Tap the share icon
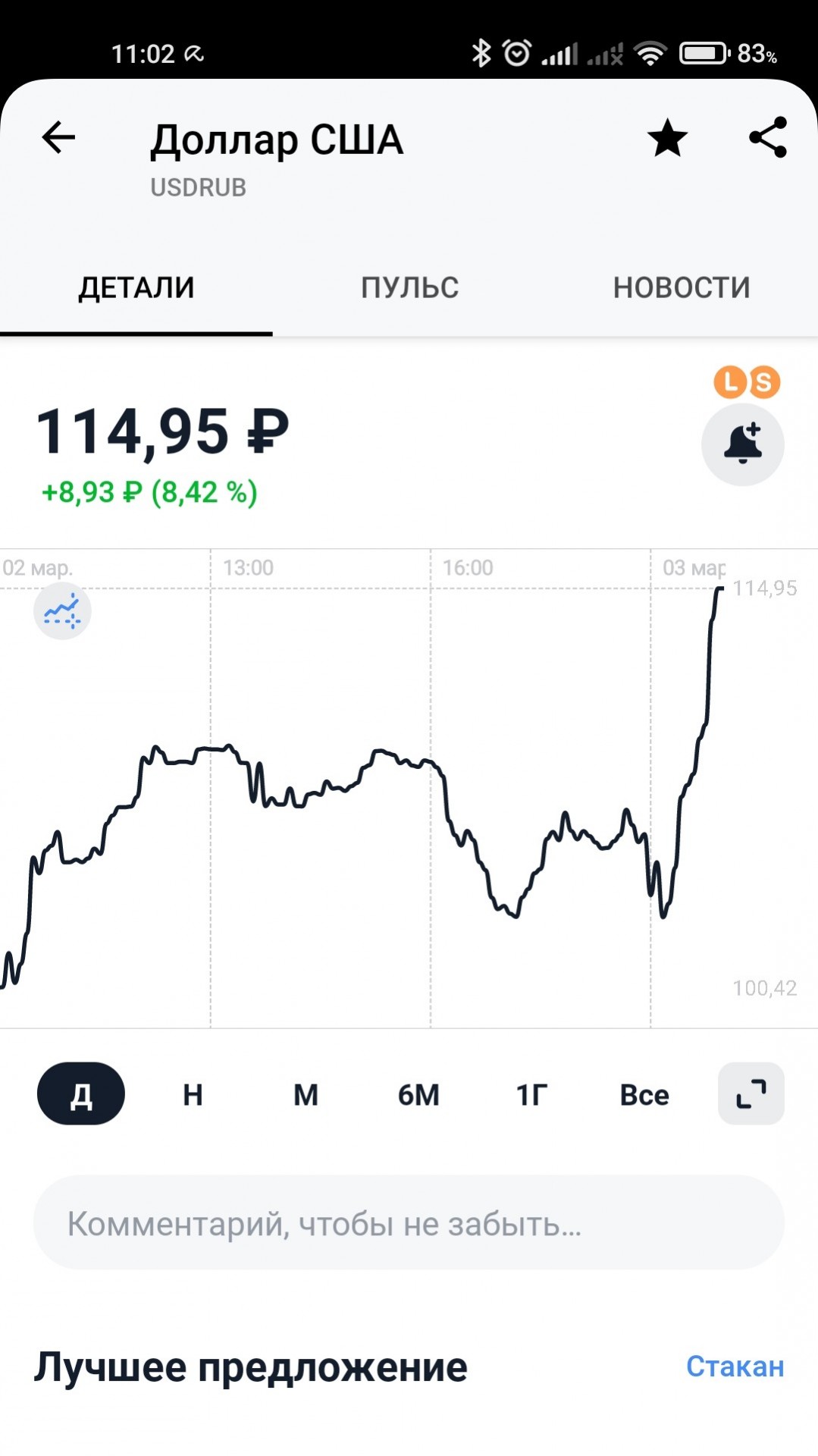 (x=768, y=137)
